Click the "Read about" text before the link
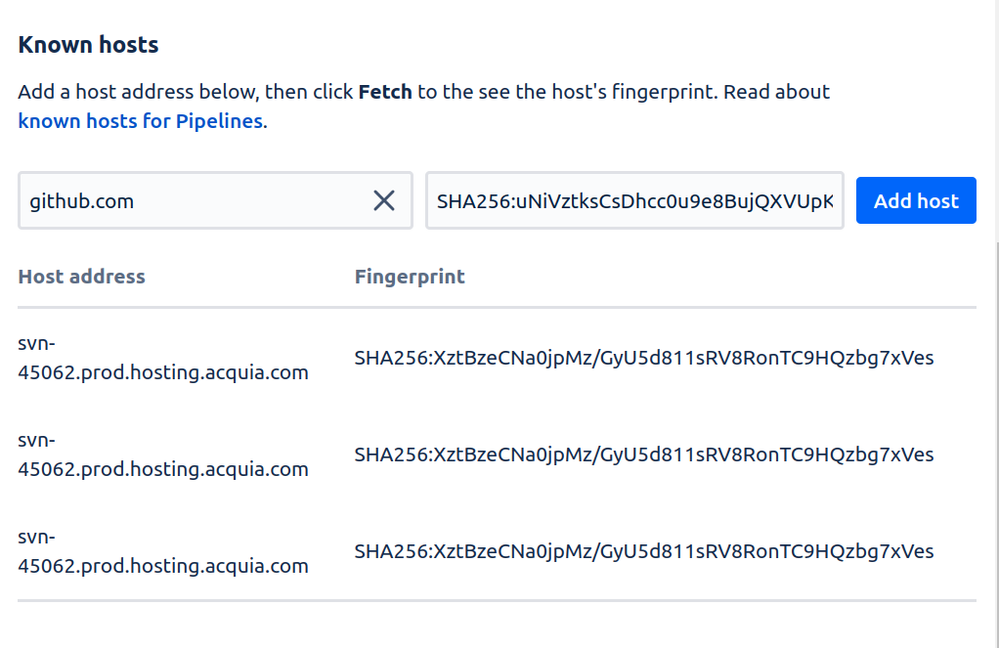 [x=776, y=92]
